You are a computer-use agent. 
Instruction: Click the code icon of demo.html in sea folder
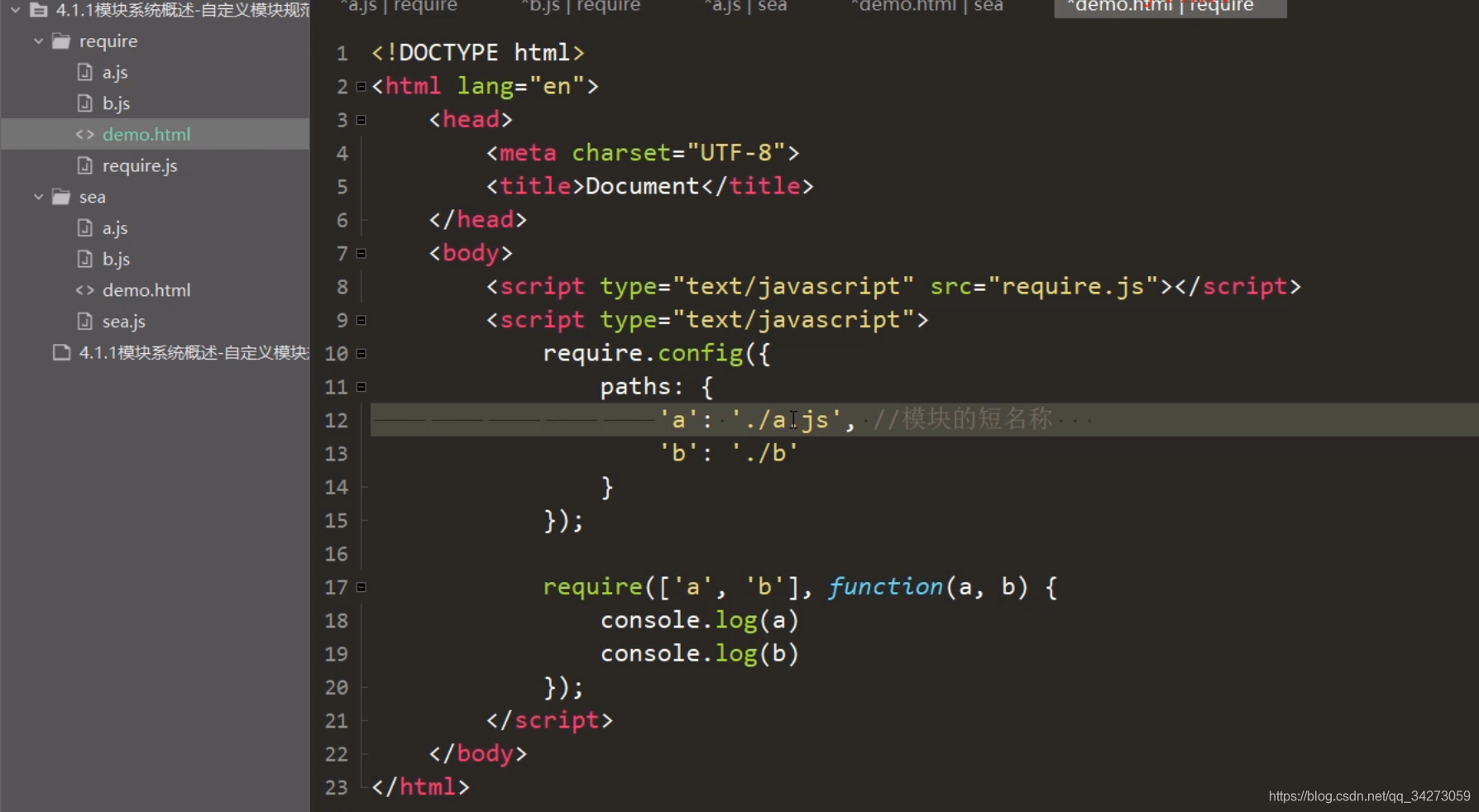pyautogui.click(x=84, y=290)
